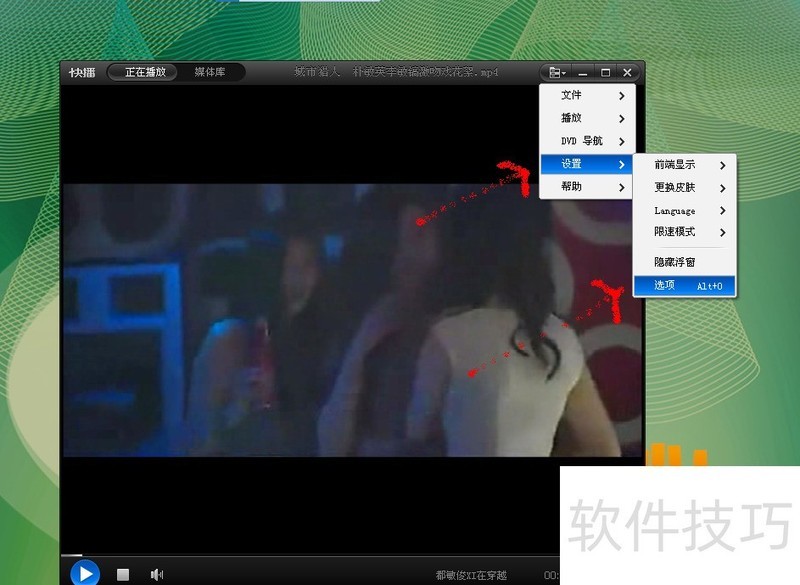Stop playback with the square Stop icon
The height and width of the screenshot is (585, 800).
123,574
